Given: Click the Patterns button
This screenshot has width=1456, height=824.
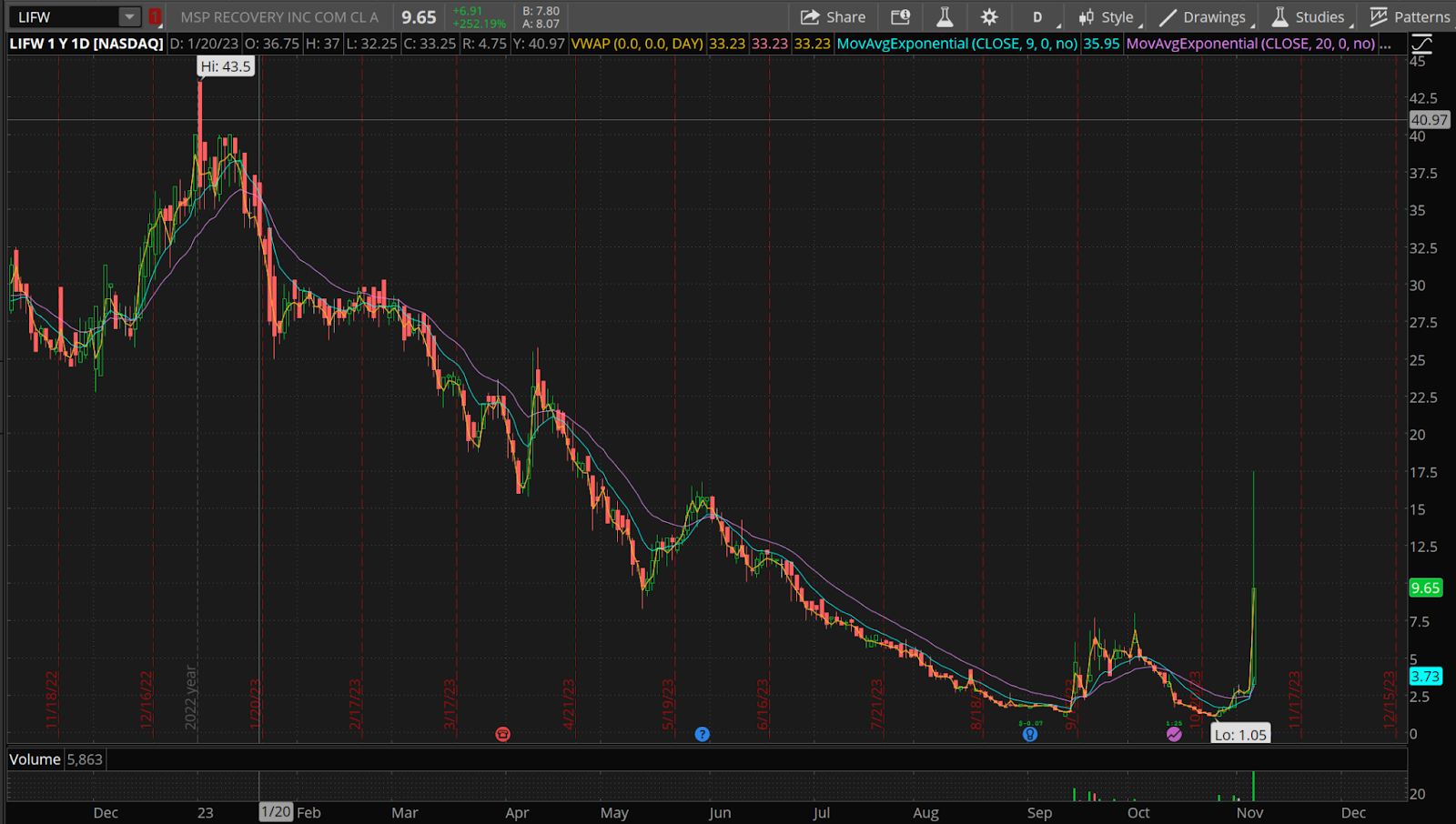Looking at the screenshot, I should point(1410,17).
